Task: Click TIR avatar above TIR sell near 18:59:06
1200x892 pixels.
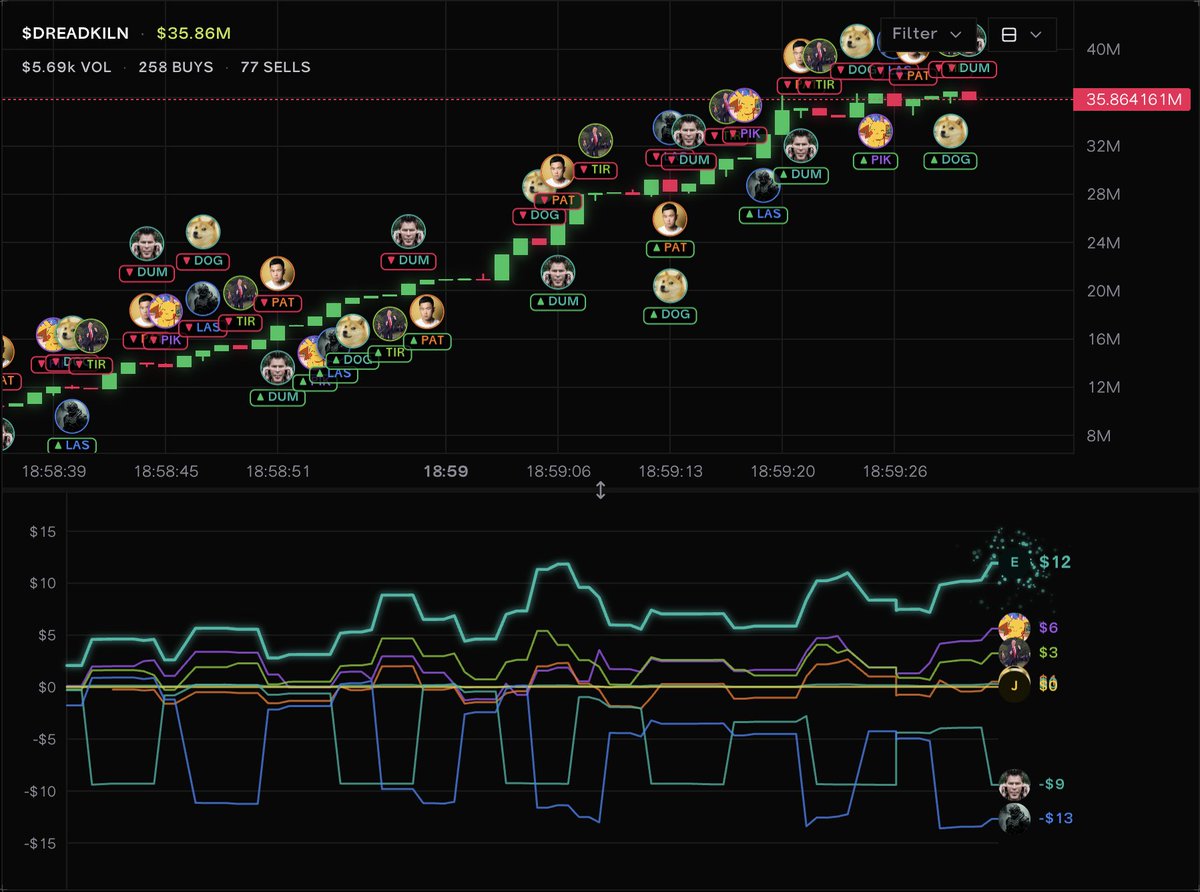Action: tap(595, 142)
